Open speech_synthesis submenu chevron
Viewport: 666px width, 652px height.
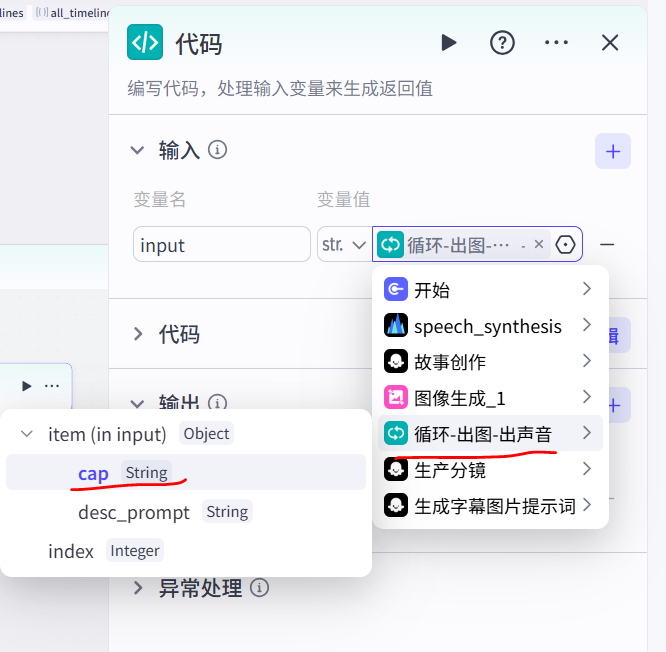[587, 325]
